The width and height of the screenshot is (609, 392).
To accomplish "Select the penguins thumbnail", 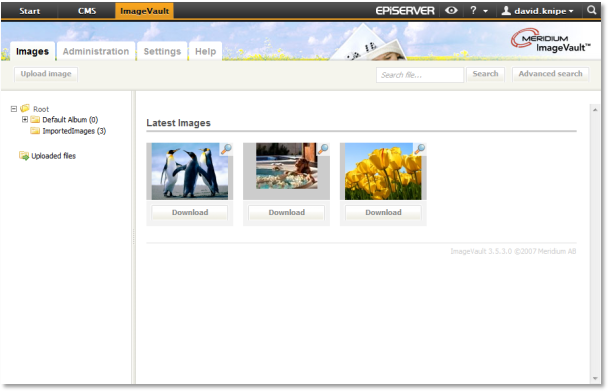I will pyautogui.click(x=190, y=171).
